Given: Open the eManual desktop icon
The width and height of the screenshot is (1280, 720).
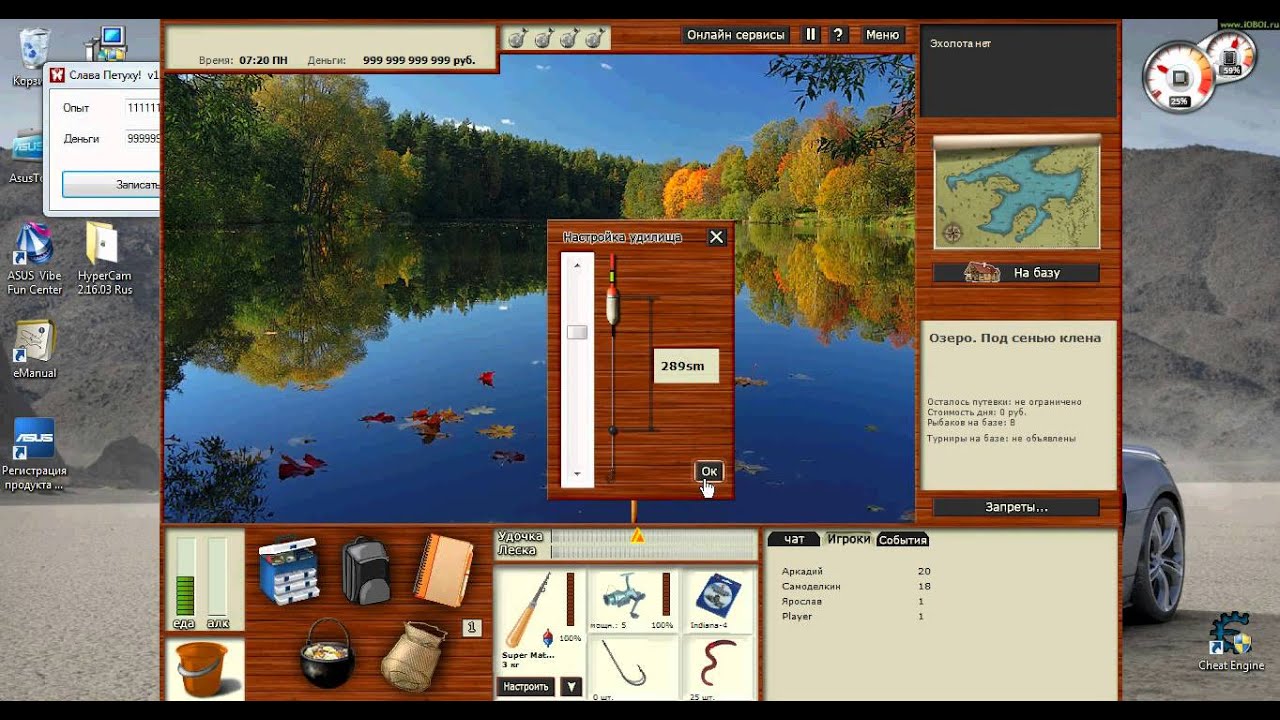Looking at the screenshot, I should 35,349.
